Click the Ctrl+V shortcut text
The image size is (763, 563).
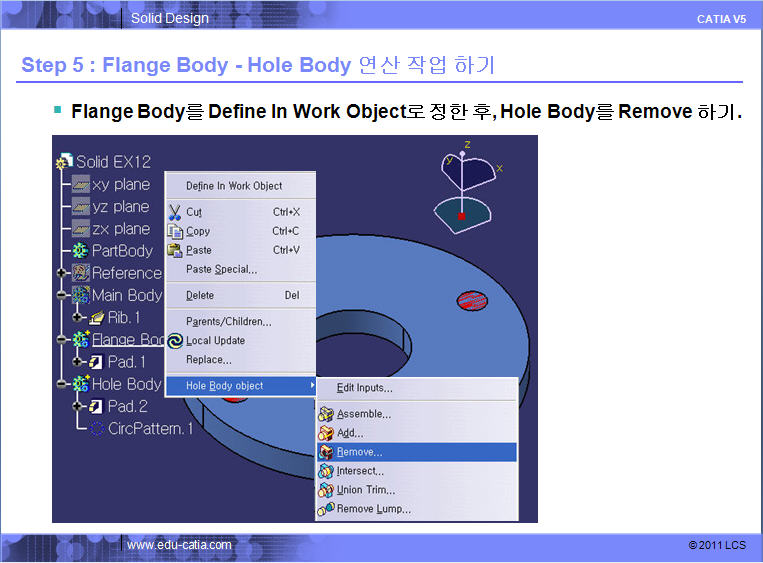tap(286, 250)
